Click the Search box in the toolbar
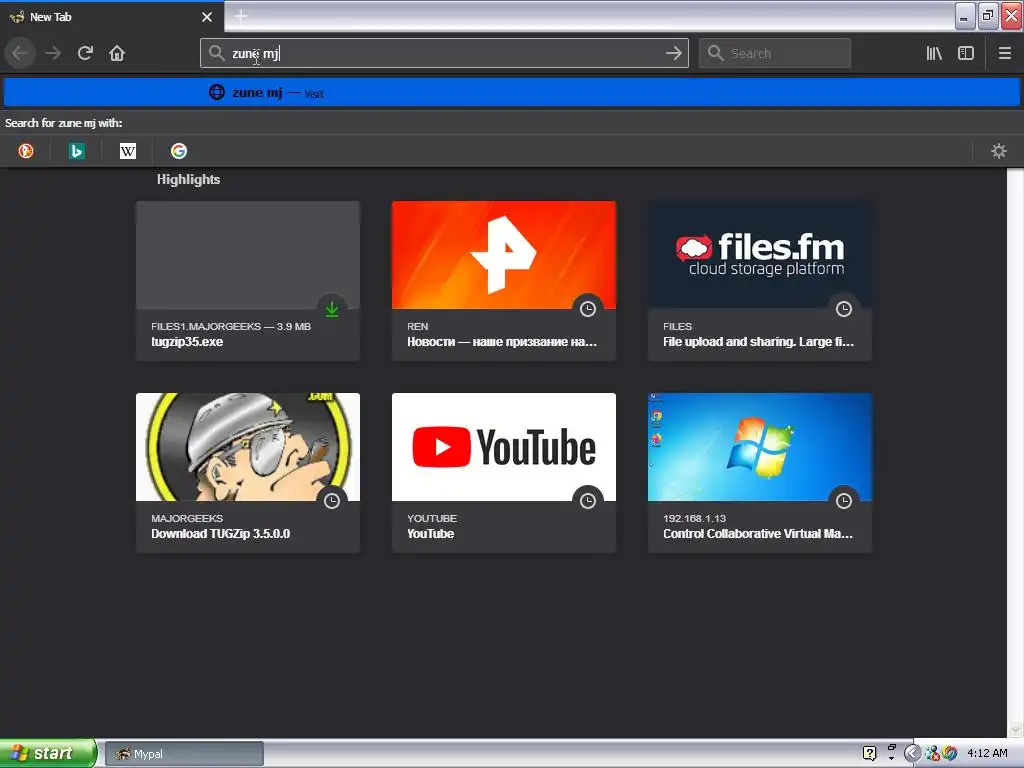Image resolution: width=1024 pixels, height=768 pixels. [x=775, y=53]
